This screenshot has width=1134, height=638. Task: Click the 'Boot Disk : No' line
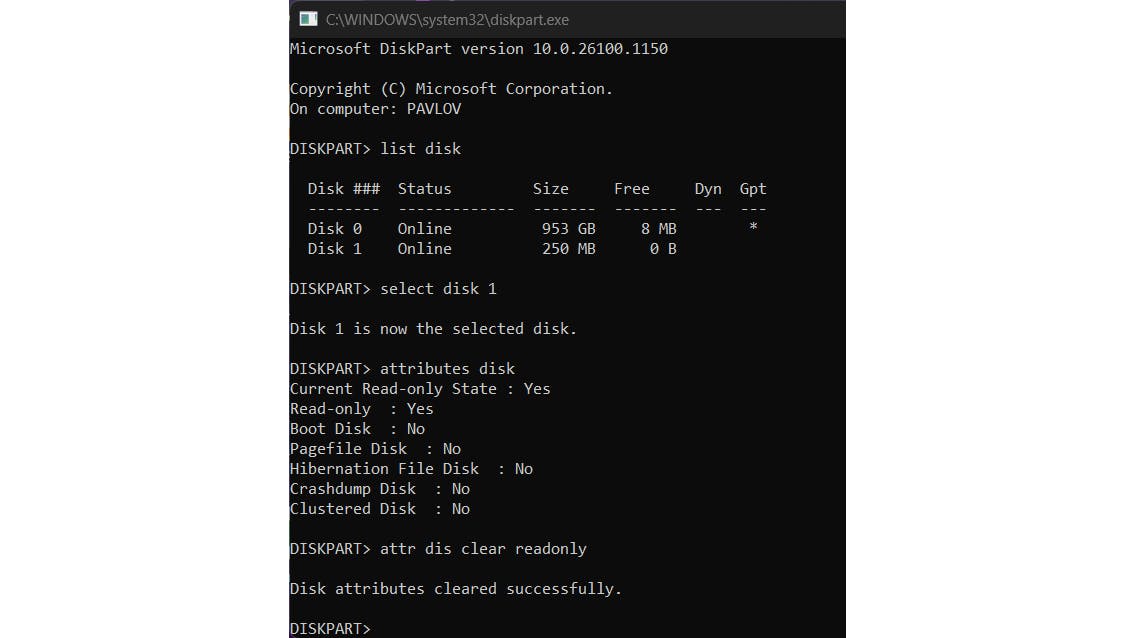coord(357,429)
